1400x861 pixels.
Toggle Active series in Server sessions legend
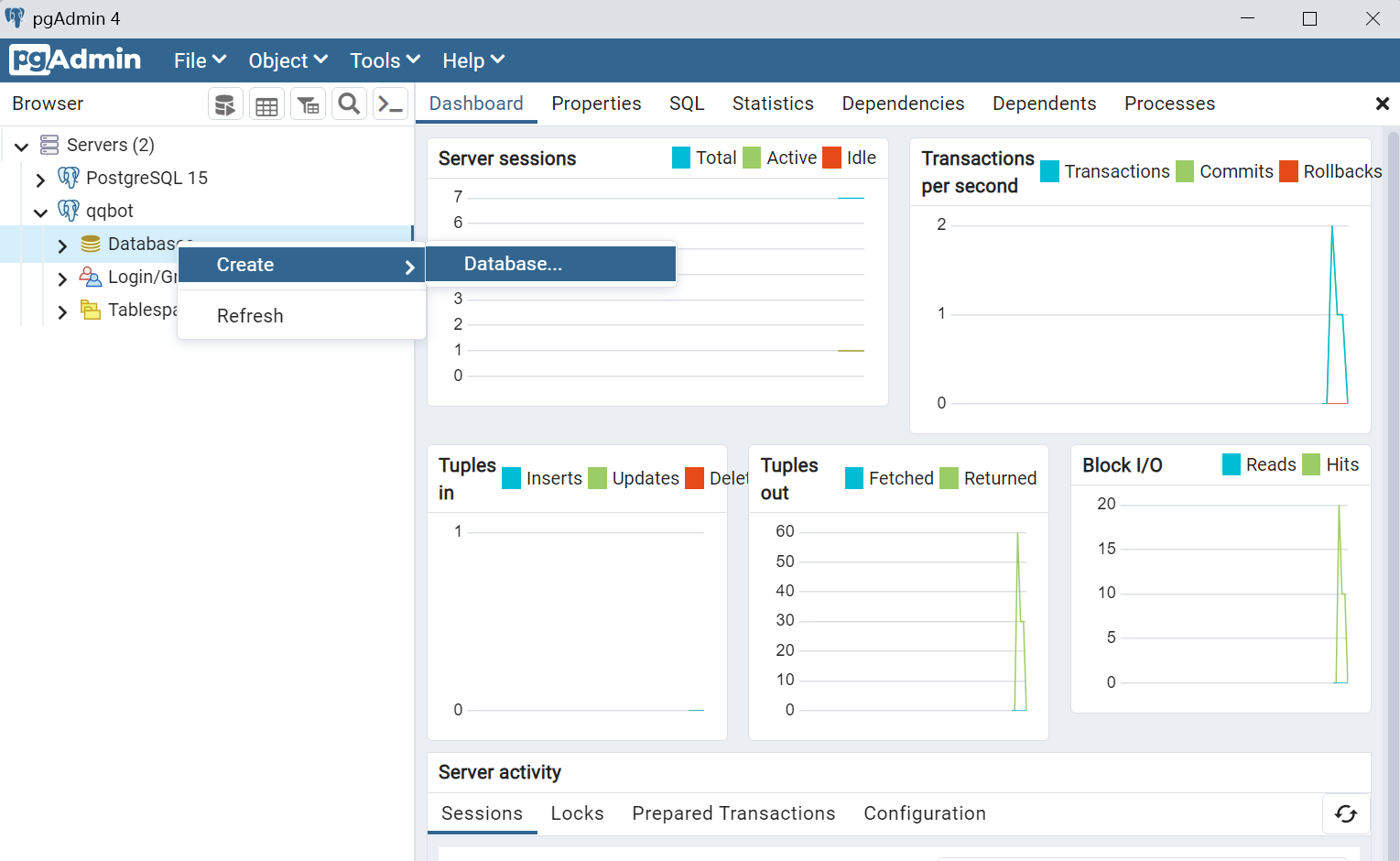coord(779,158)
